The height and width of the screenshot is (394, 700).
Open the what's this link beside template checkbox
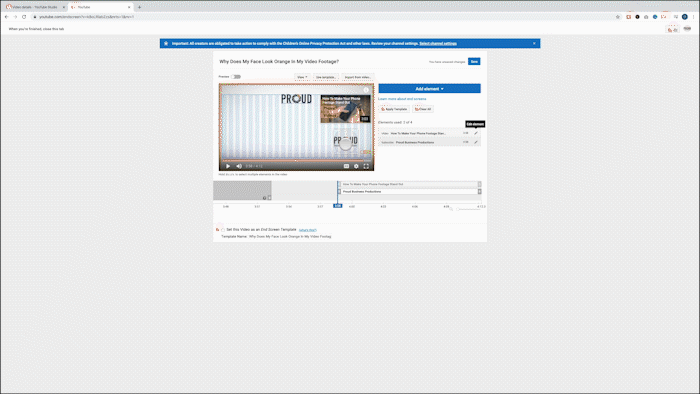coord(308,230)
